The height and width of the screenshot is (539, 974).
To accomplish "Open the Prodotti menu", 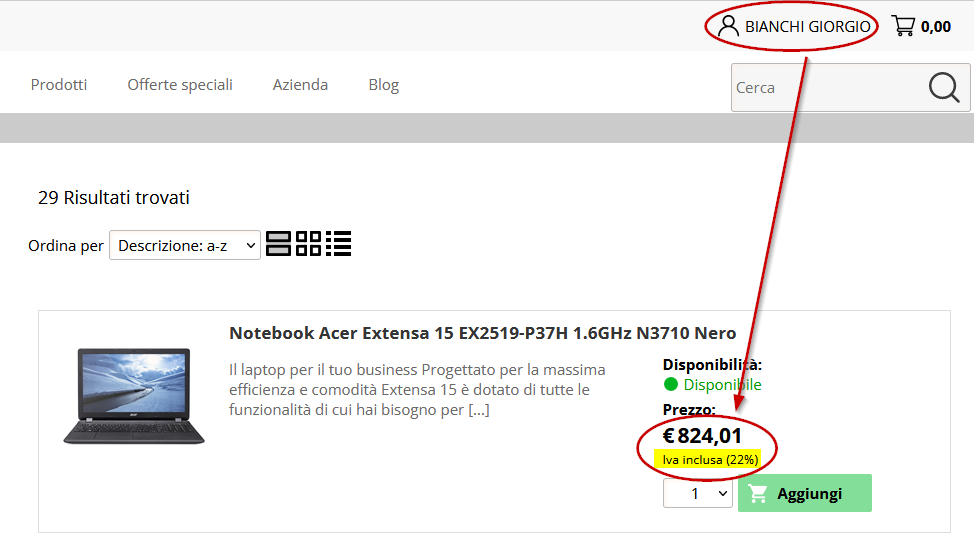I will click(59, 84).
